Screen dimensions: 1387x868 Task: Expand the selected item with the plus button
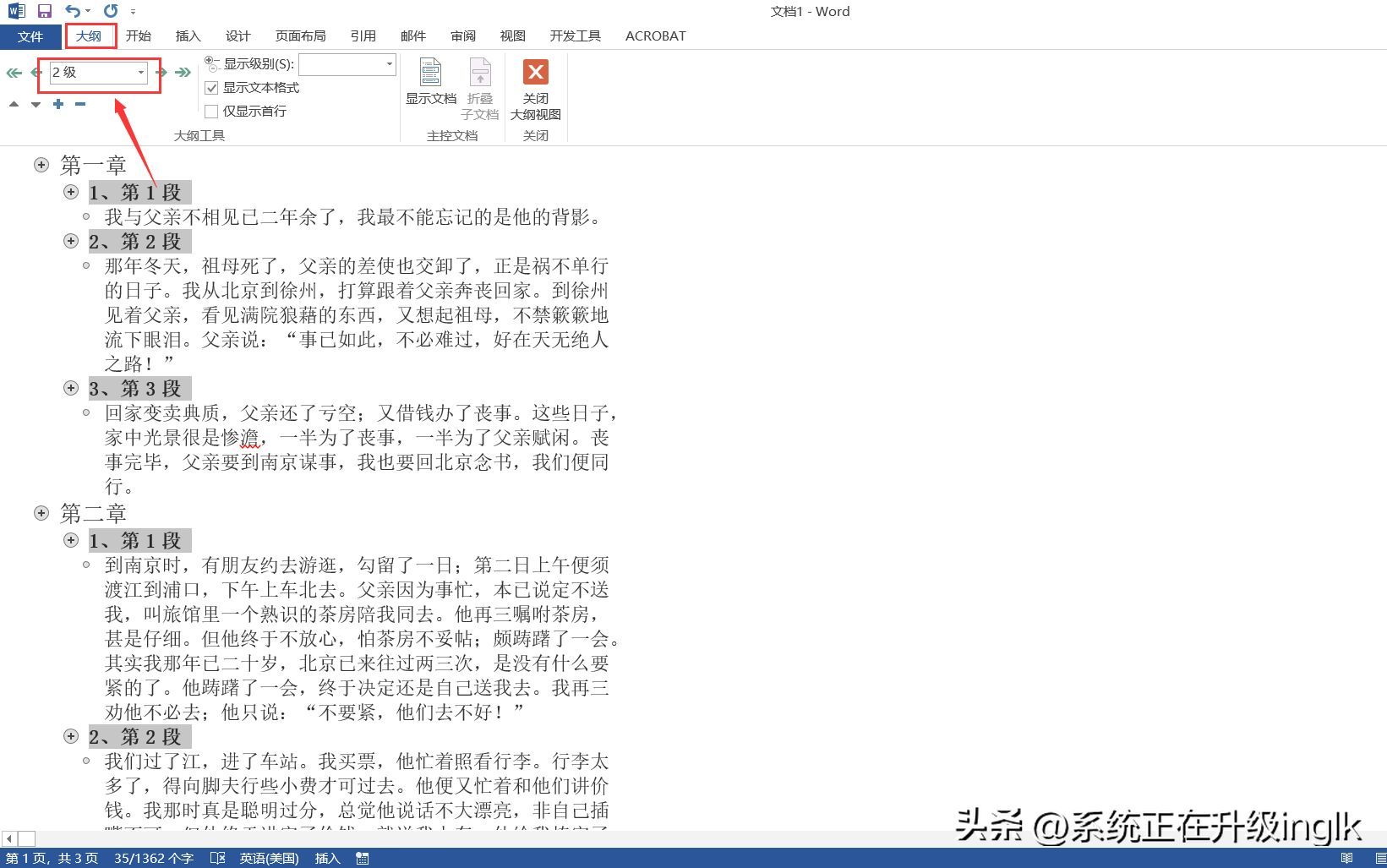[x=57, y=104]
